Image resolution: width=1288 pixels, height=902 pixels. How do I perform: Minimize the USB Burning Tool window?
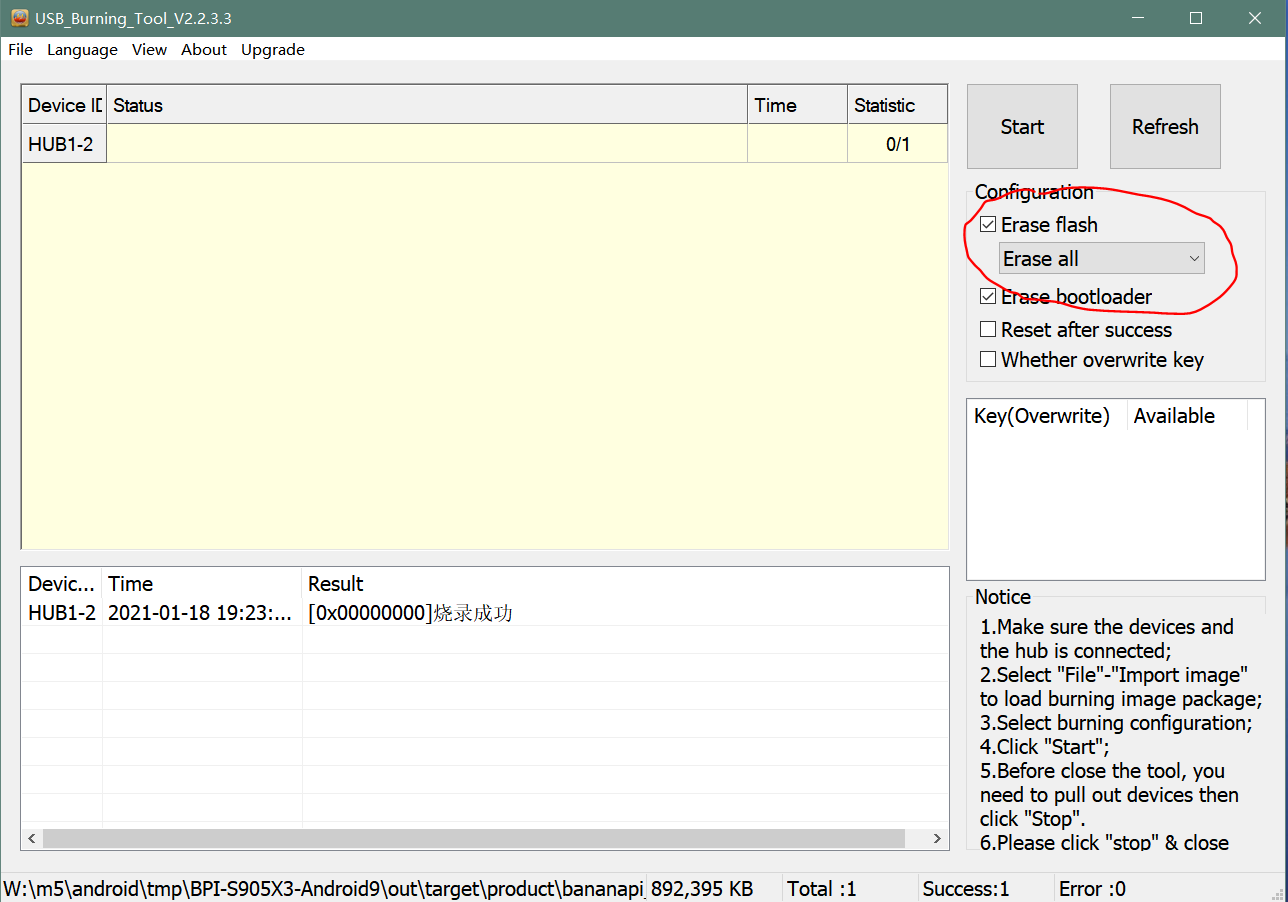click(x=1137, y=18)
